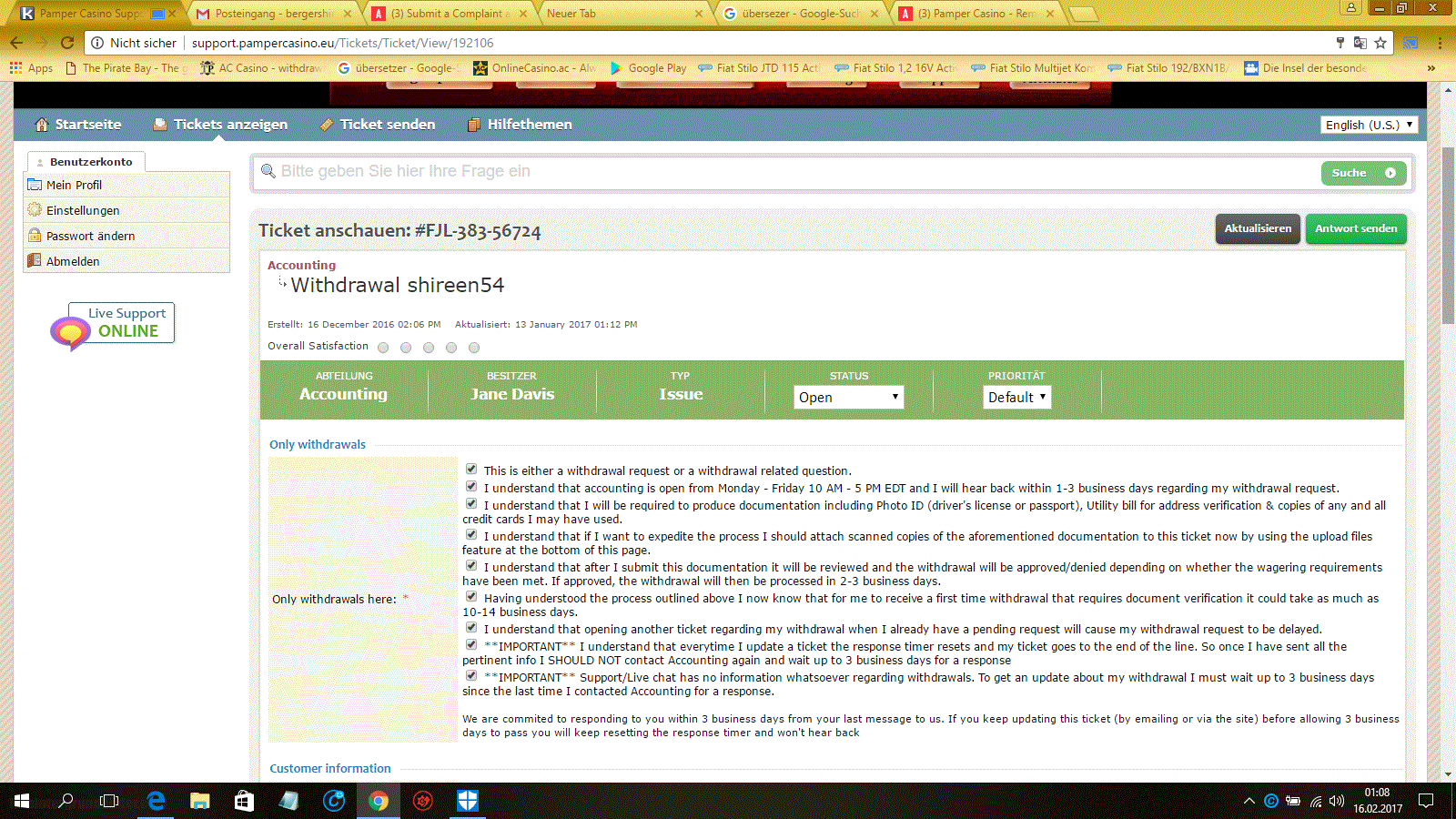Toggle 'Having understood the process' checkbox
1456x819 pixels.
click(x=471, y=597)
